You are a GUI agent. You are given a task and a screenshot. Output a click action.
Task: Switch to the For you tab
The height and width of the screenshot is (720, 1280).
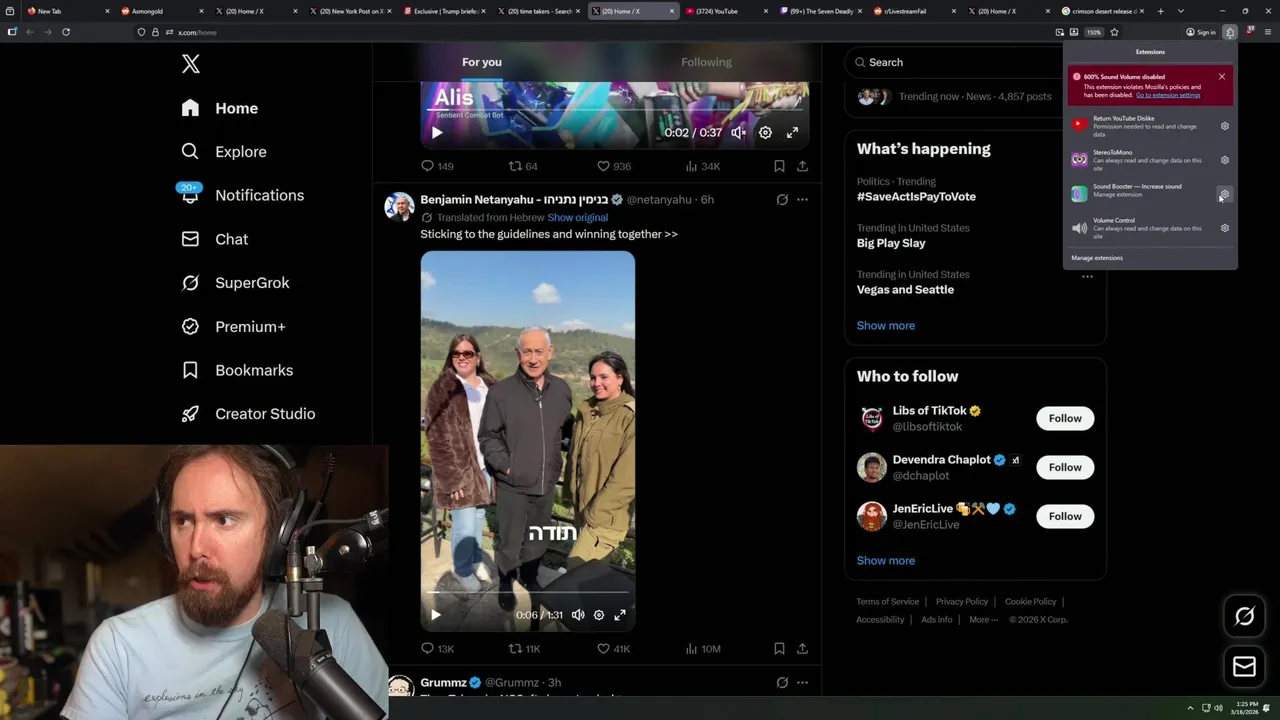point(482,62)
